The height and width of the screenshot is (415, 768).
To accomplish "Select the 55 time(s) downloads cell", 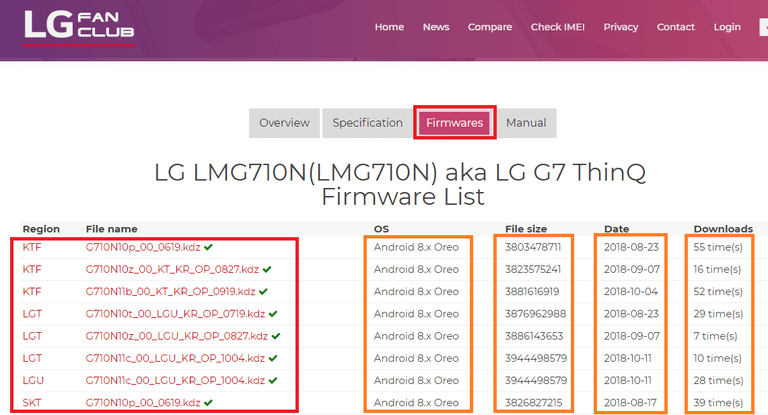I will pyautogui.click(x=718, y=247).
